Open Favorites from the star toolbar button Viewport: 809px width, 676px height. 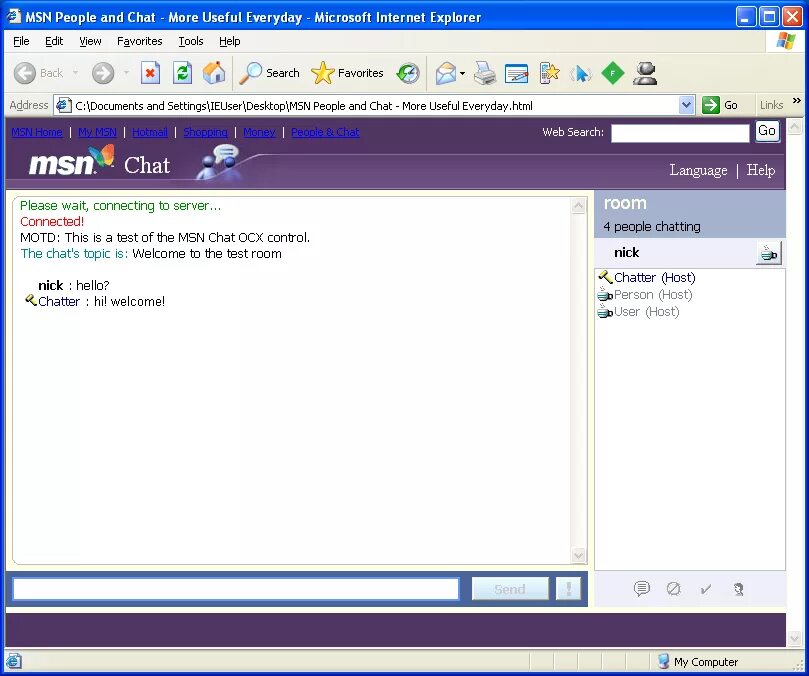[347, 73]
